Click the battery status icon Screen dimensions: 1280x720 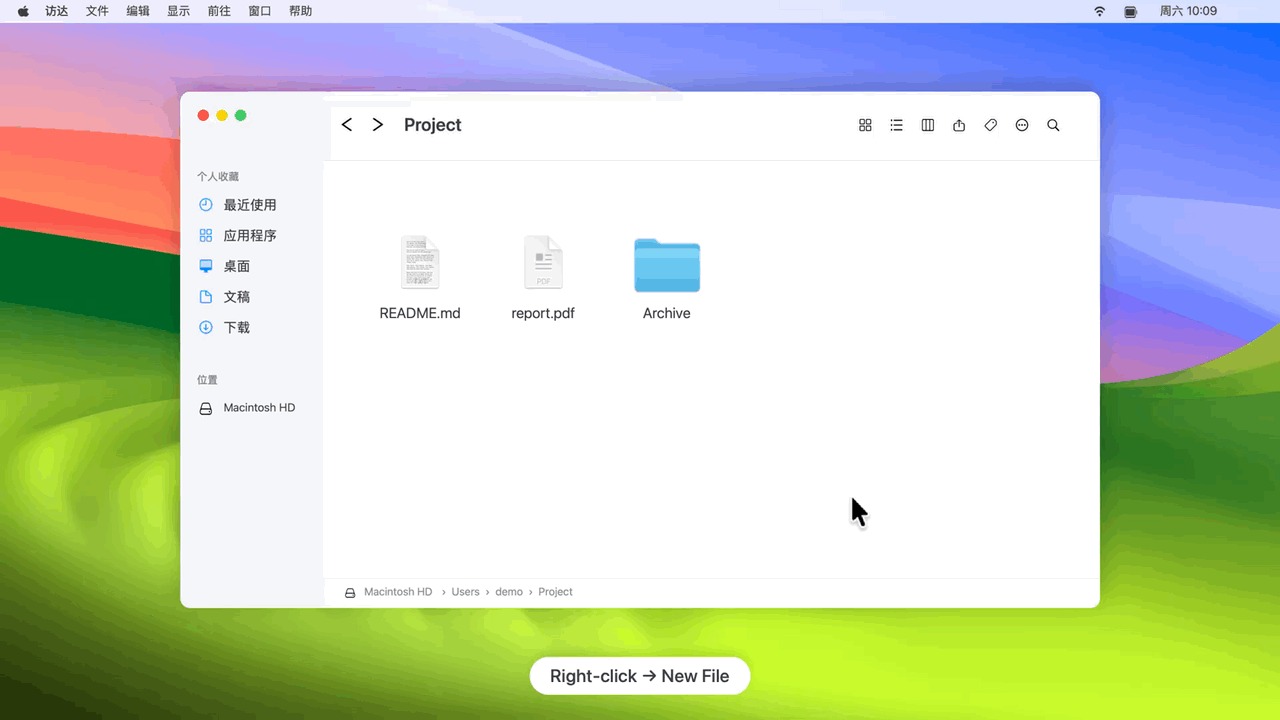pos(1131,11)
